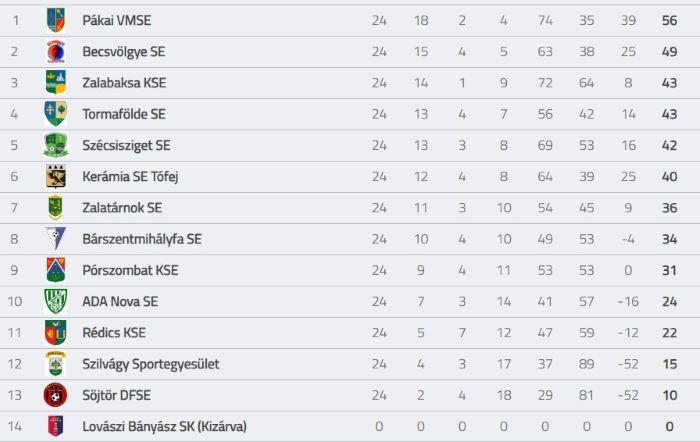The image size is (700, 442).
Task: Click Pákai VMSE's 56 points value
Action: tap(669, 21)
